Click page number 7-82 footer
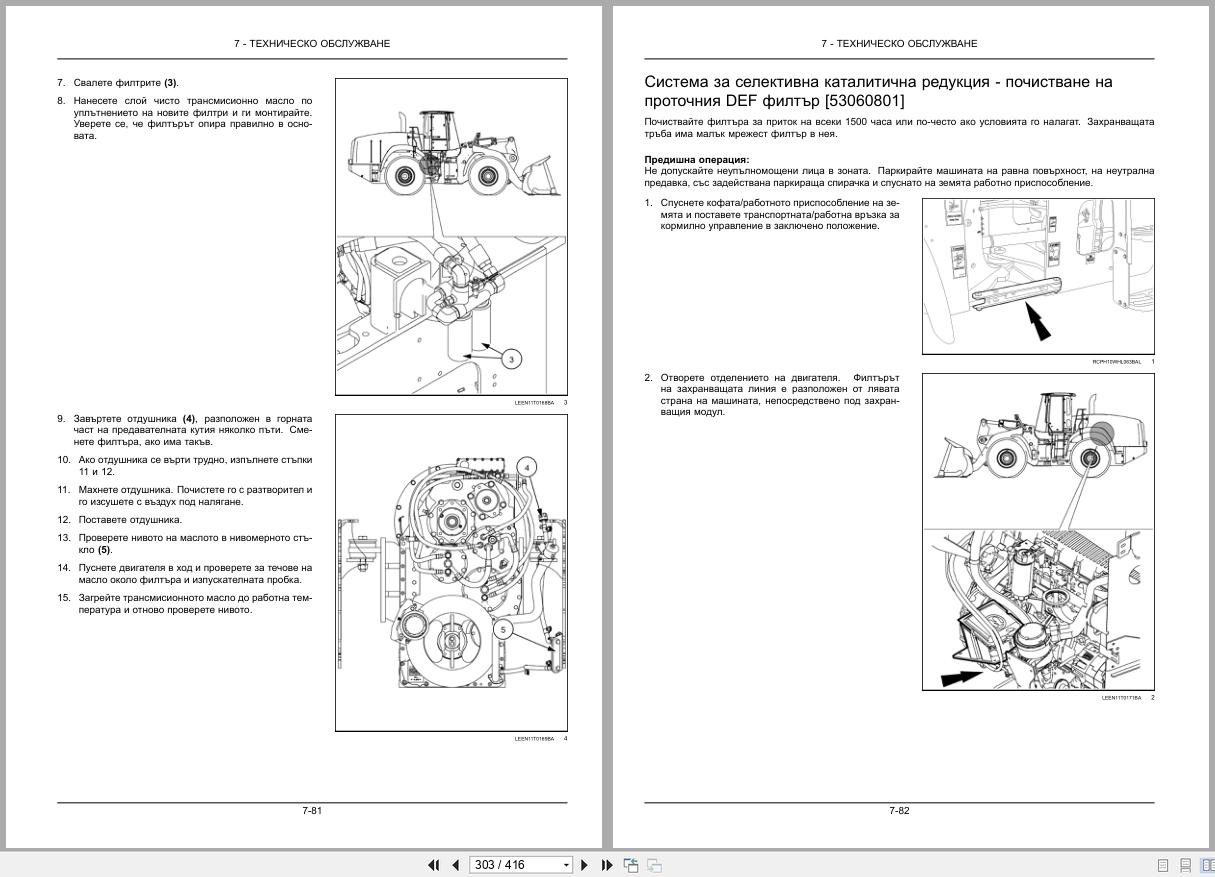This screenshot has height=877, width=1215. click(x=899, y=810)
